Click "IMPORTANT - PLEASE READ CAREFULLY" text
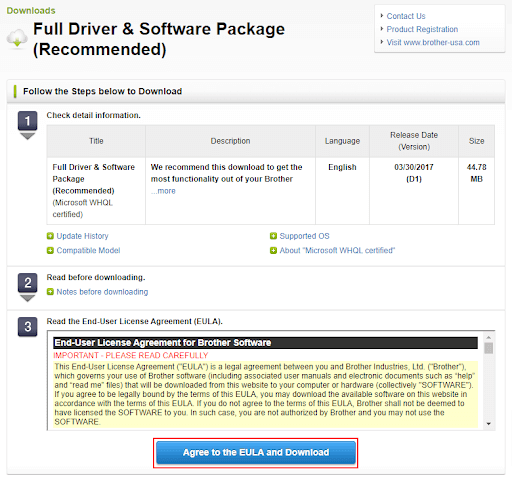512x479 pixels. [x=131, y=355]
